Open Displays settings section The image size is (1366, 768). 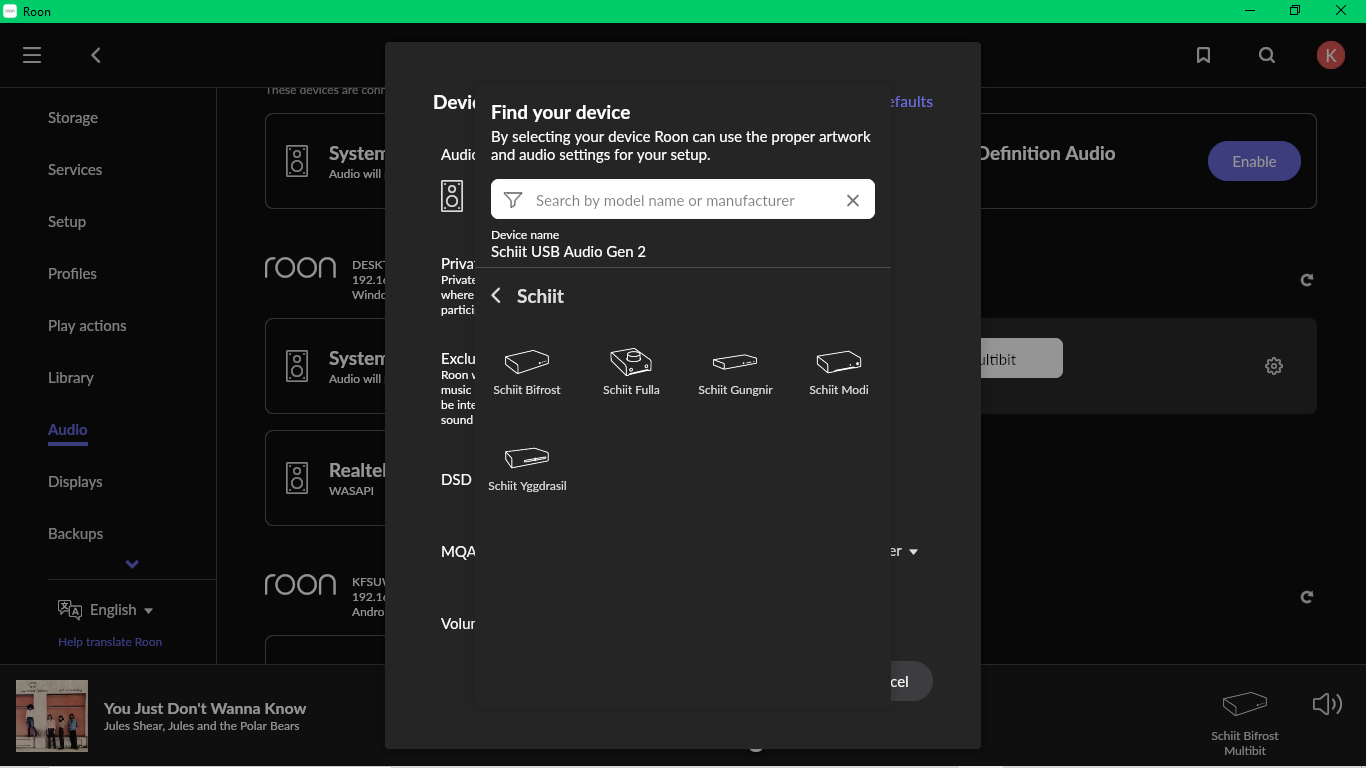pyautogui.click(x=75, y=482)
